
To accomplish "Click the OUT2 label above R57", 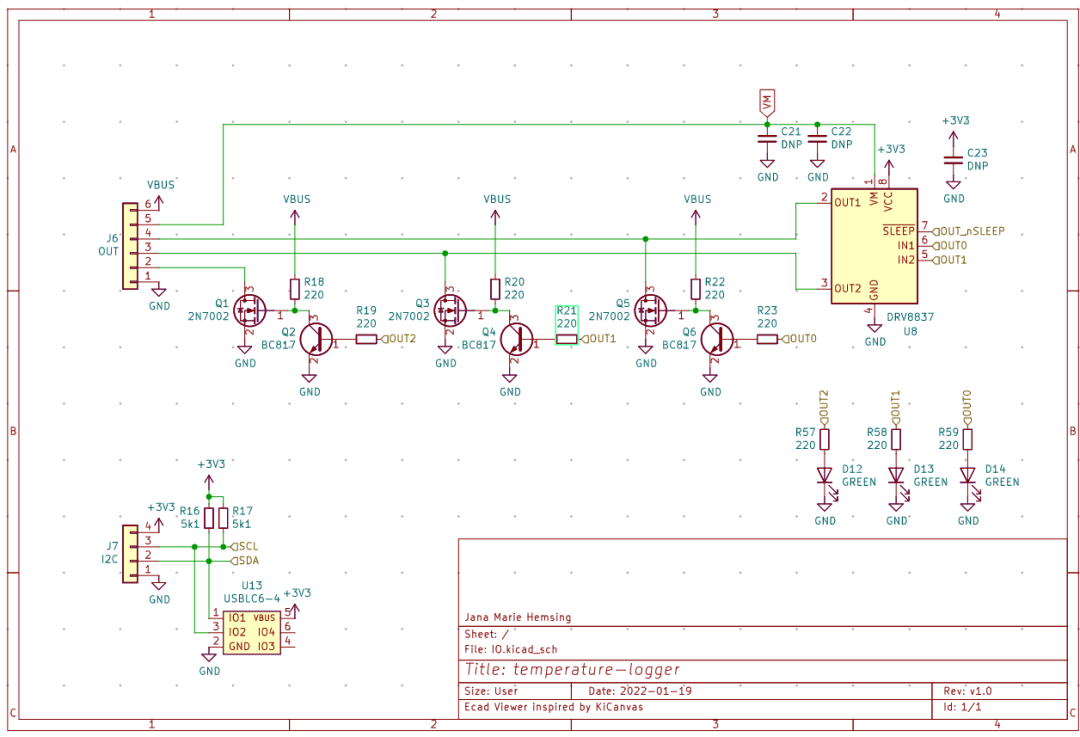I will tap(824, 408).
